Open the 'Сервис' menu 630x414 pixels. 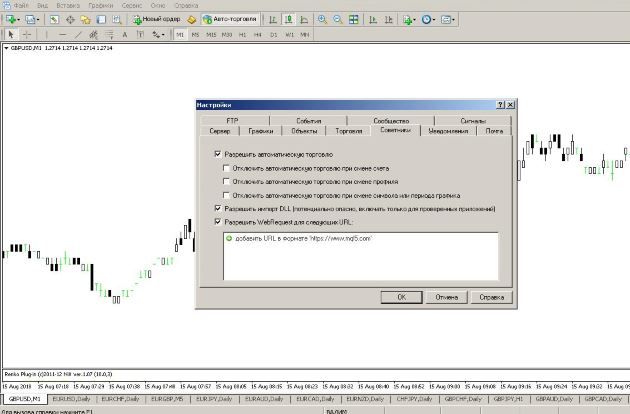(131, 5)
